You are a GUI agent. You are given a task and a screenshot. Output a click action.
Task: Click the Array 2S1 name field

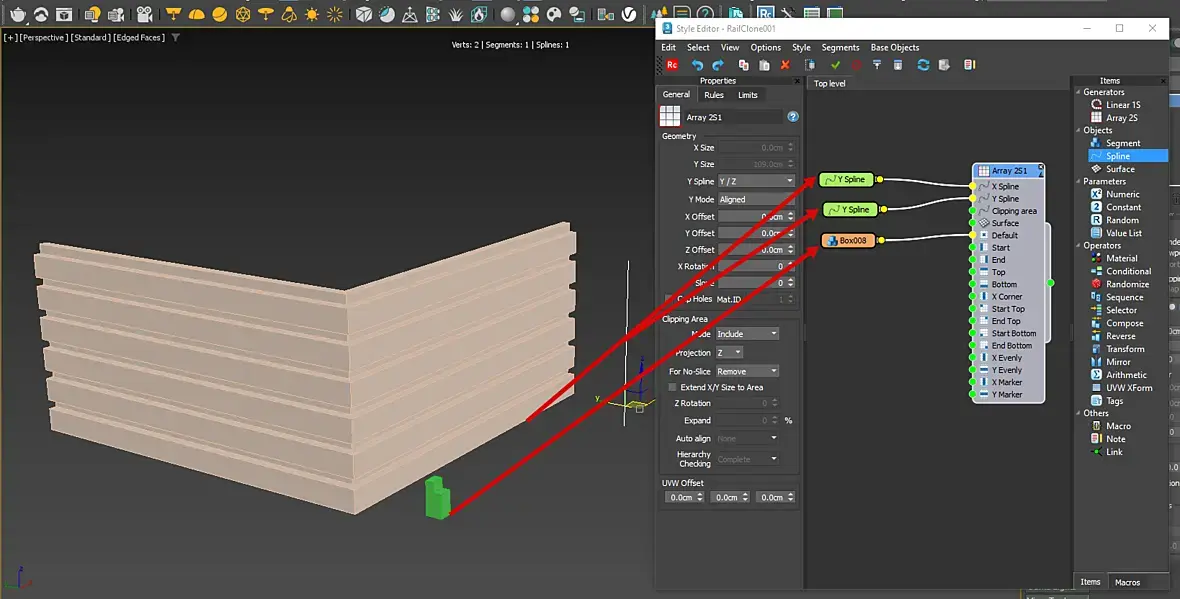coord(733,117)
